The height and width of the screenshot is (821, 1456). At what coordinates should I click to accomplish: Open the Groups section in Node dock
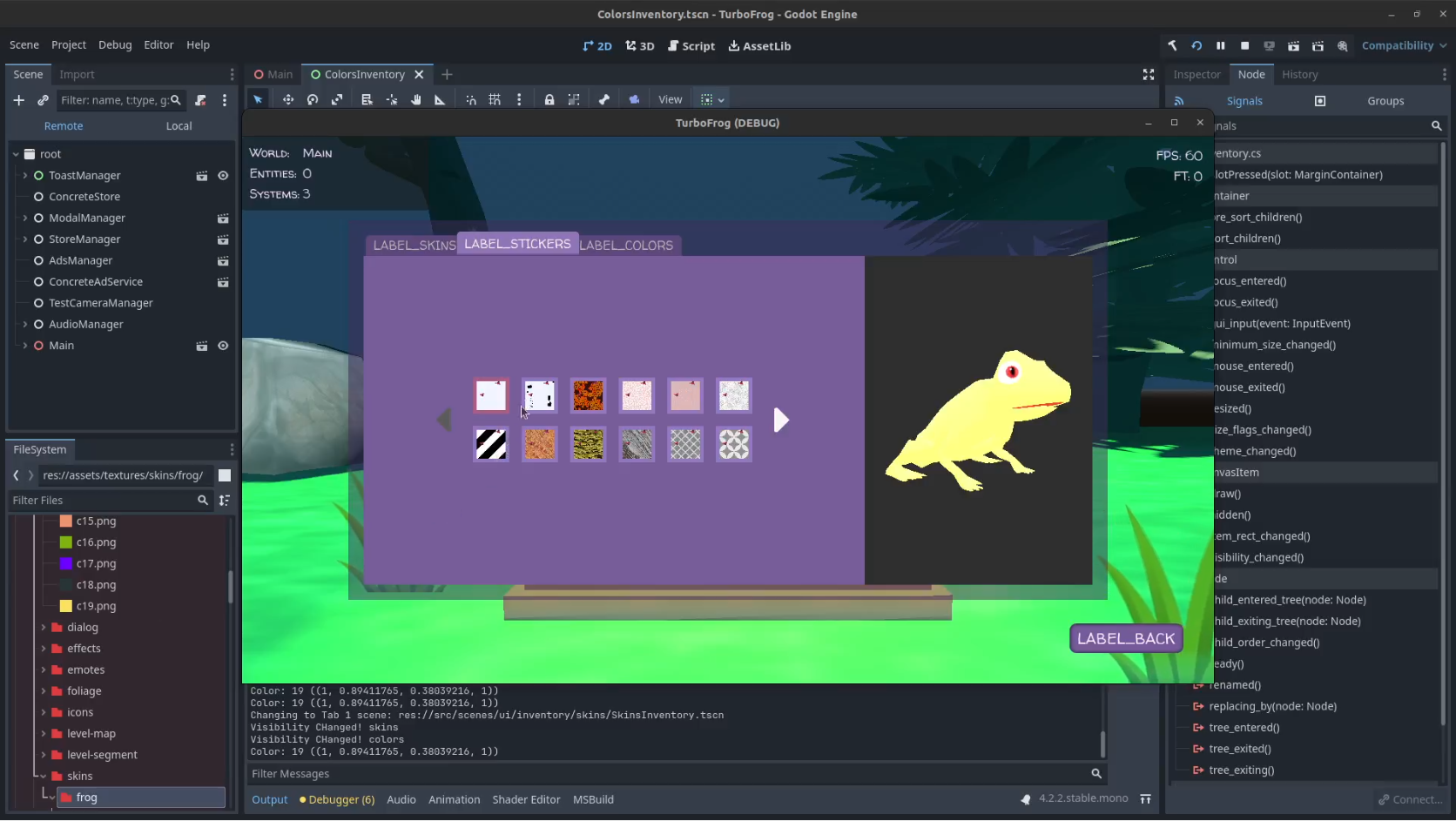click(1385, 101)
